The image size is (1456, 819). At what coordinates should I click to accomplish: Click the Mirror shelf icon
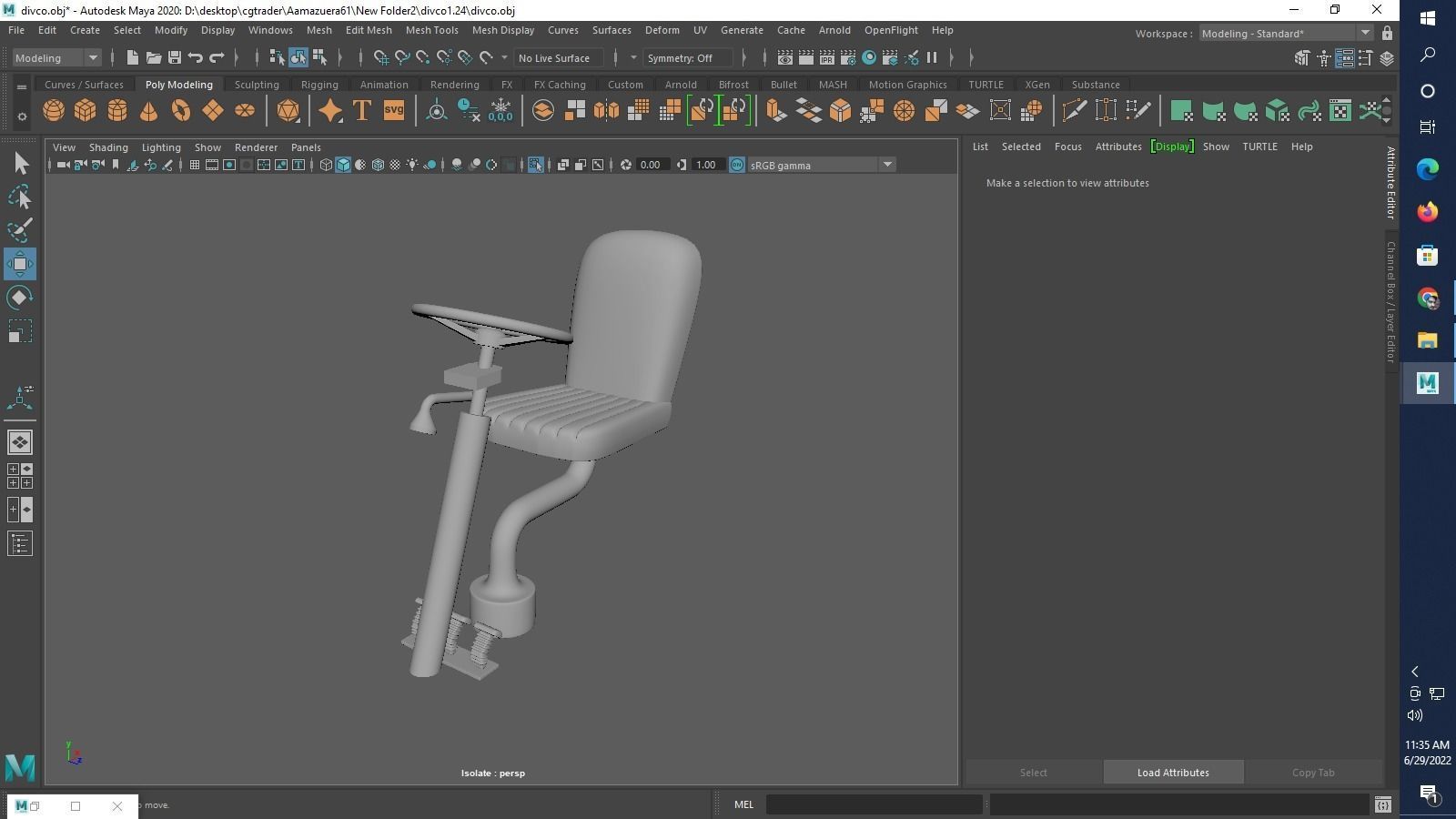pyautogui.click(x=606, y=111)
